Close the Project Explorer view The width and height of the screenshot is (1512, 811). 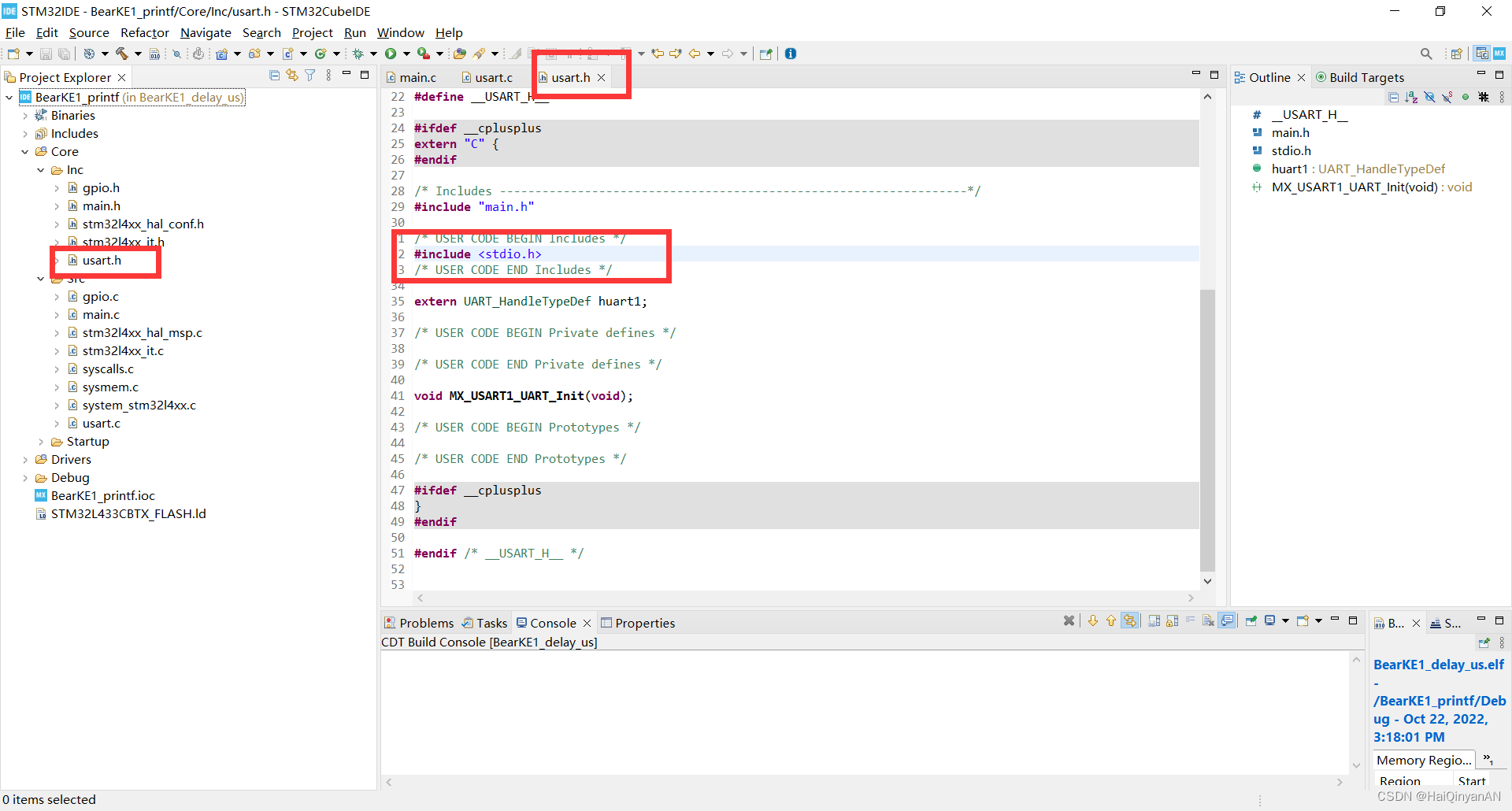click(x=122, y=77)
